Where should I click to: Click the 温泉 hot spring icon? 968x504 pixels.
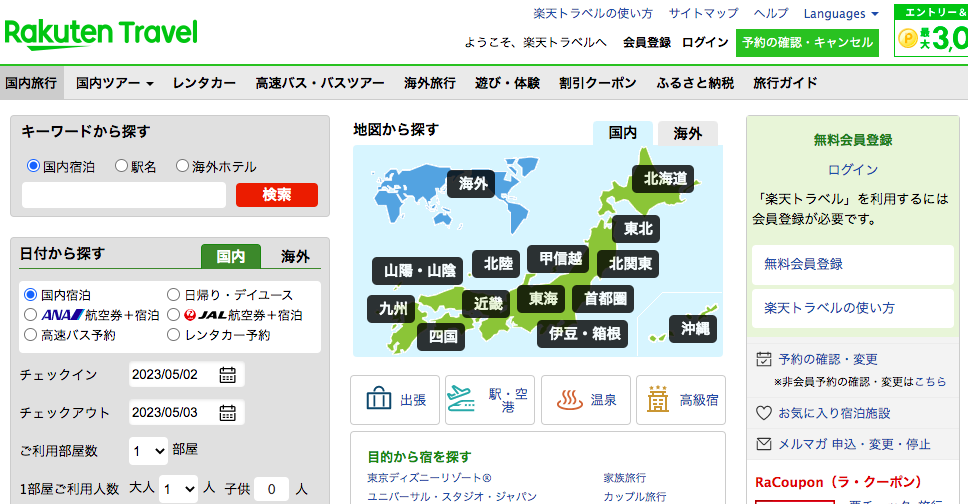pyautogui.click(x=569, y=400)
